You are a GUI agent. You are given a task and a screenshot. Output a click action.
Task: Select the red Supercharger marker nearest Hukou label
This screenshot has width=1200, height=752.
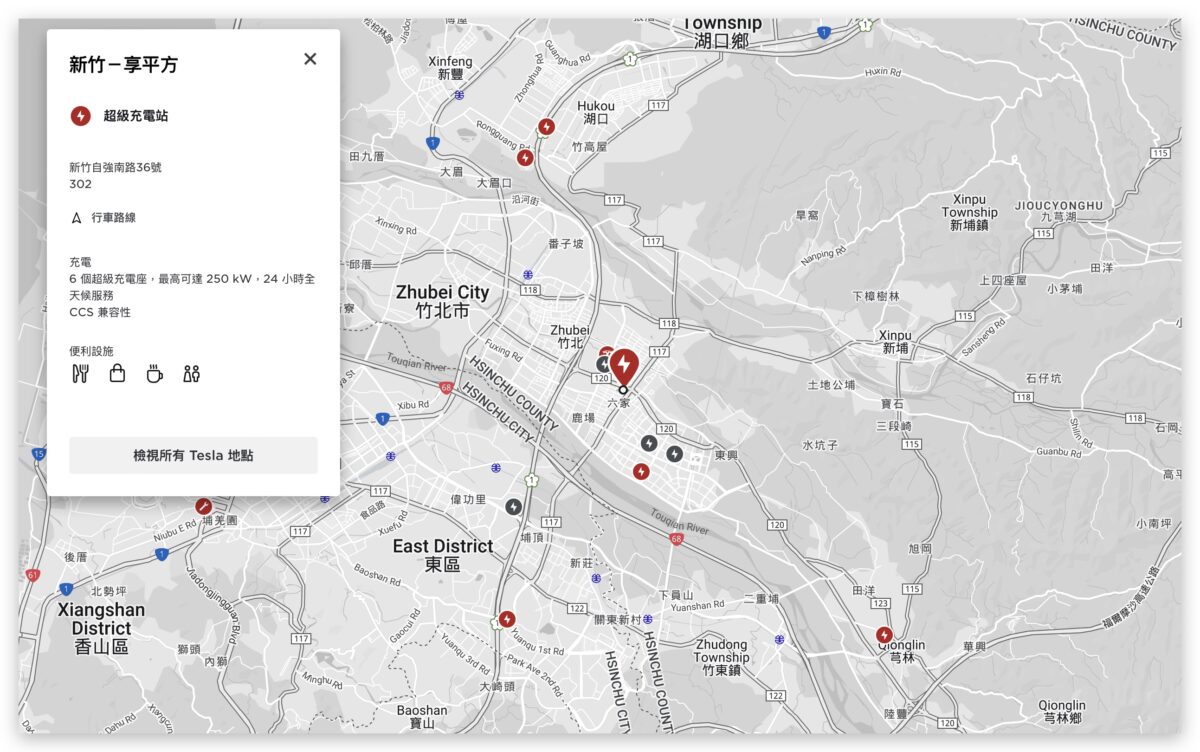(x=547, y=127)
